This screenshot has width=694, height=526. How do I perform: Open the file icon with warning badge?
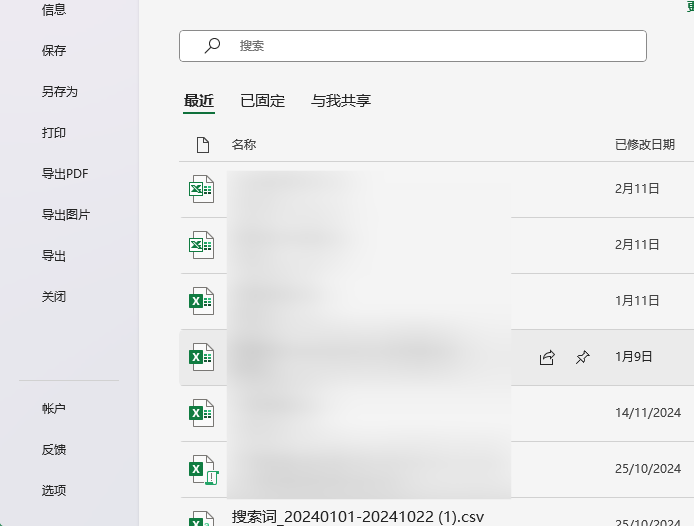click(x=204, y=470)
